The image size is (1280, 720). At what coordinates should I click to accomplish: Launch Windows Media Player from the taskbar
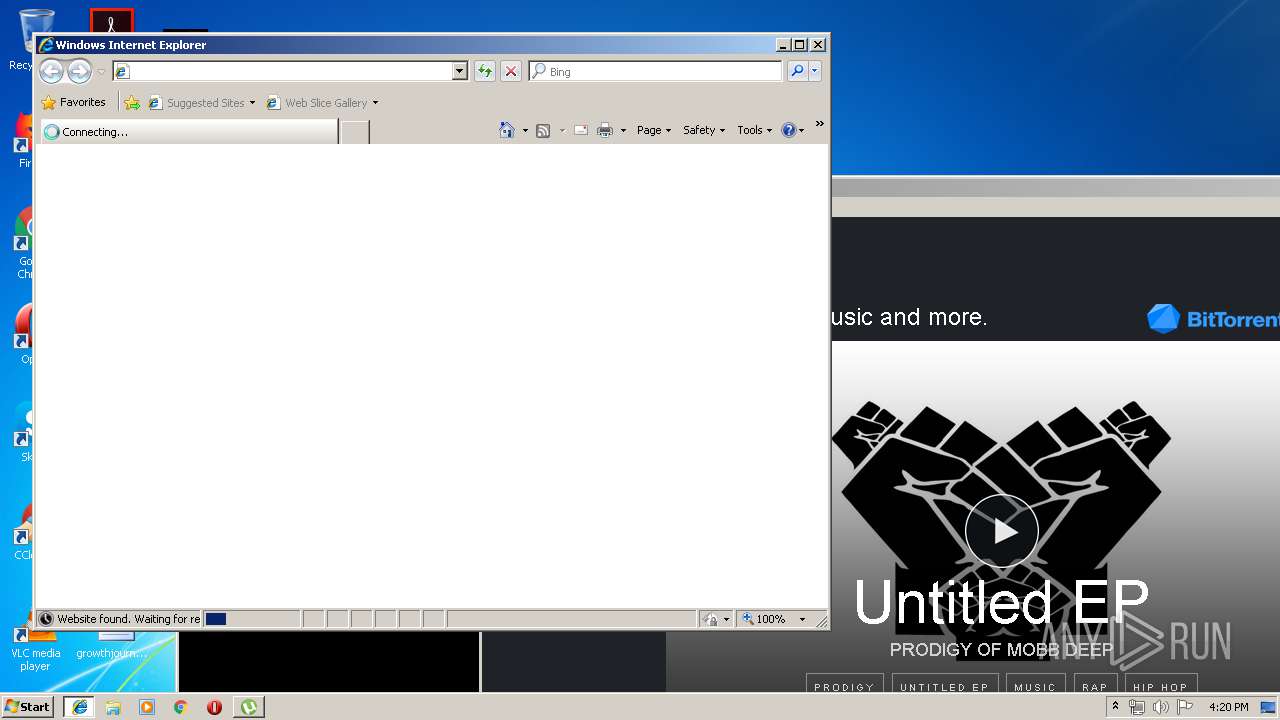pyautogui.click(x=147, y=707)
